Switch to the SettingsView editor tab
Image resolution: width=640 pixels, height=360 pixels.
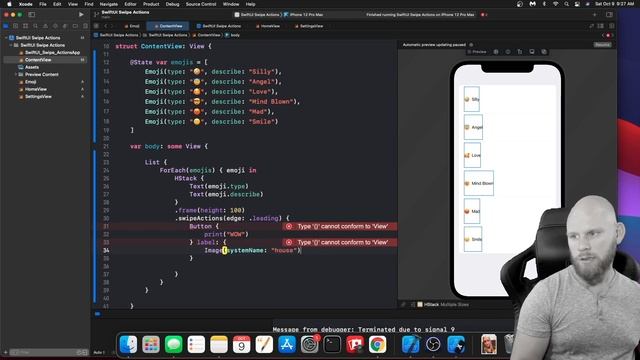coord(309,26)
